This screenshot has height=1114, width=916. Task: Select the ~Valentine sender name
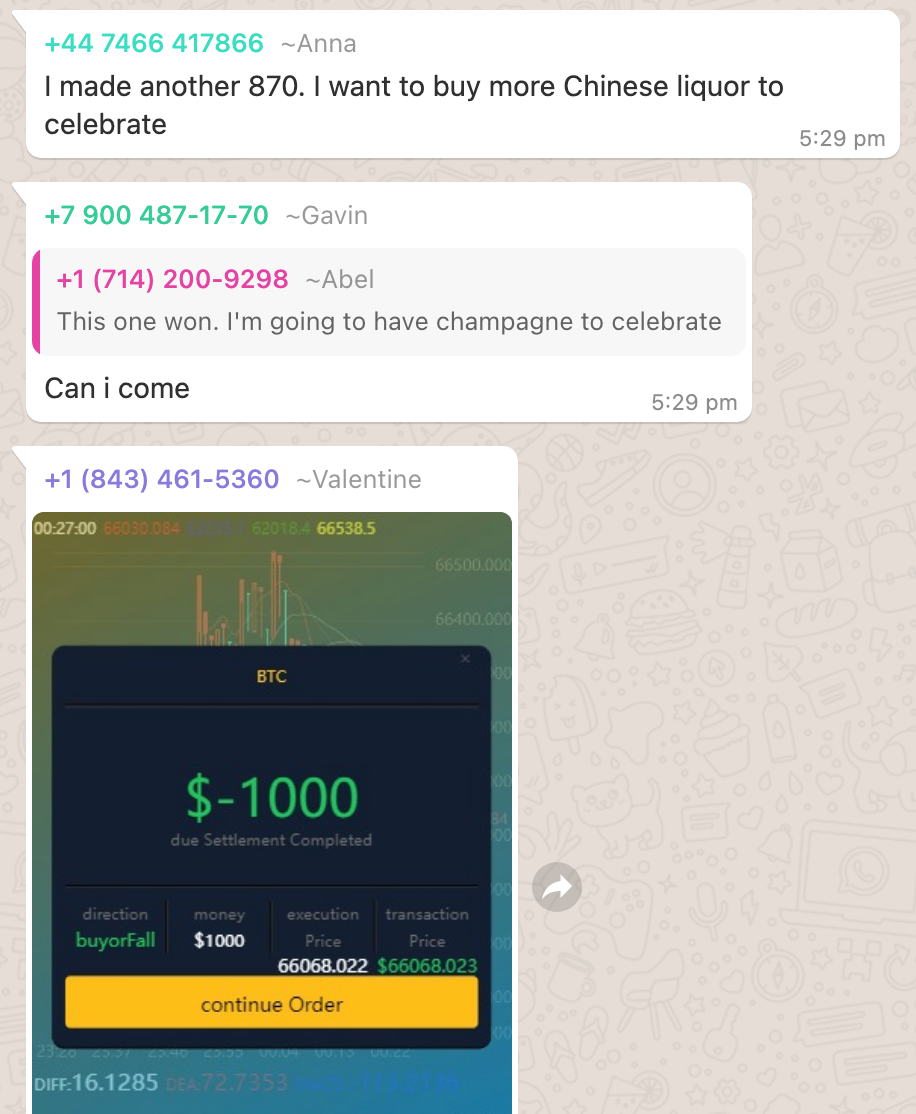click(x=359, y=480)
